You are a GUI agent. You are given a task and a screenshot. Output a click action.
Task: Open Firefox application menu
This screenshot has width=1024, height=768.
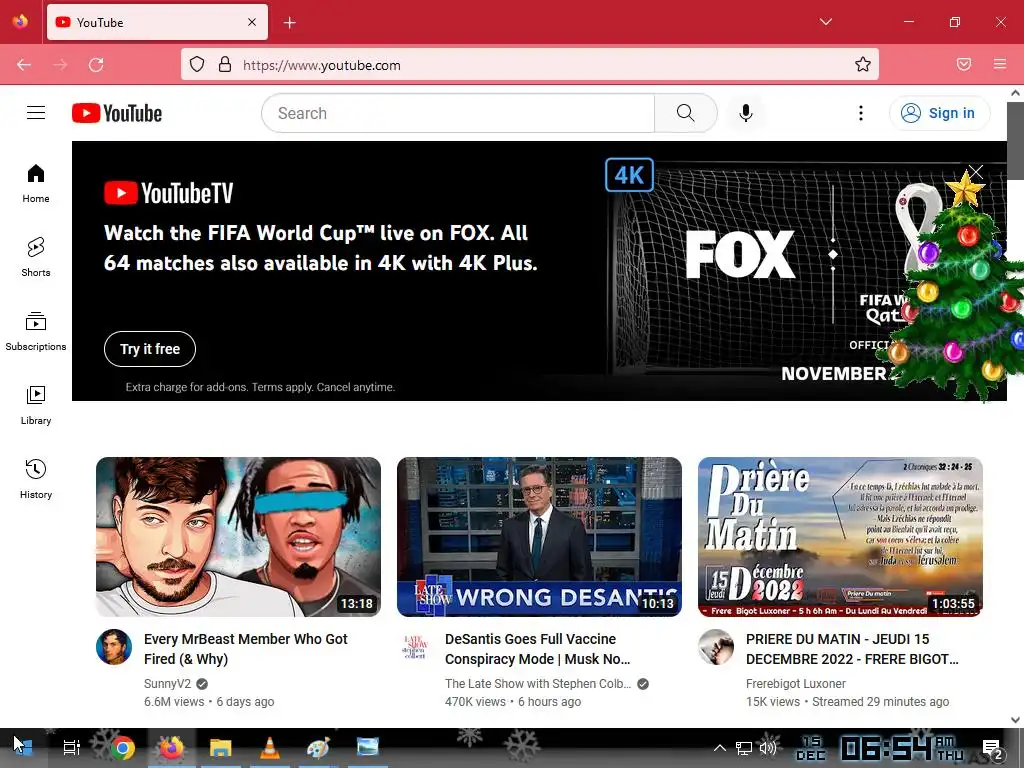point(1000,64)
